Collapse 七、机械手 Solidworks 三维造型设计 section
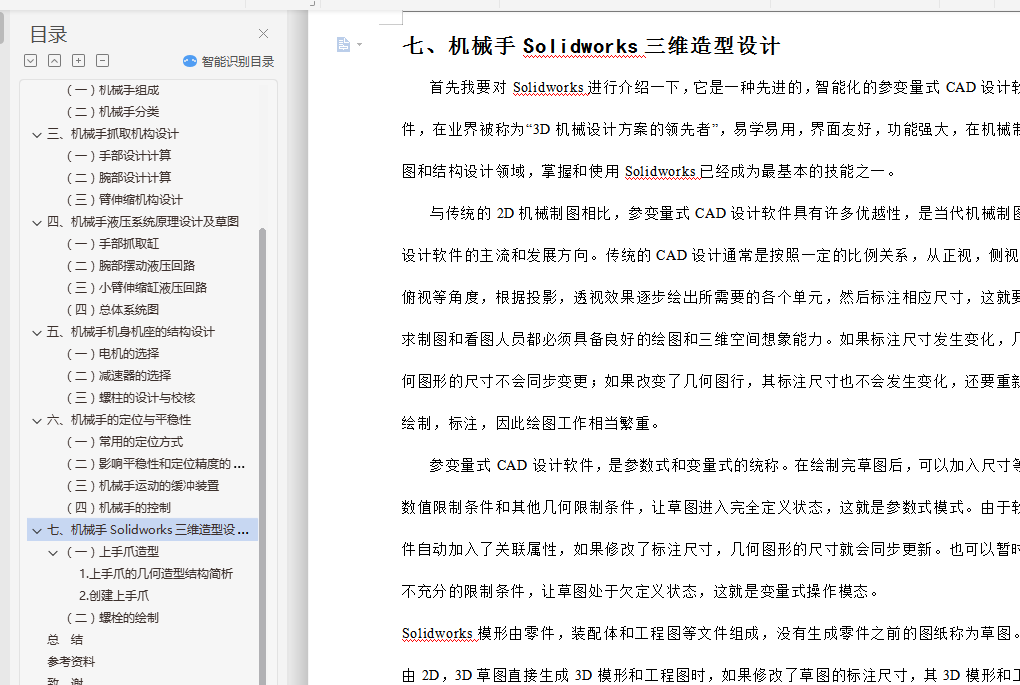This screenshot has width=1020, height=685. click(x=37, y=530)
